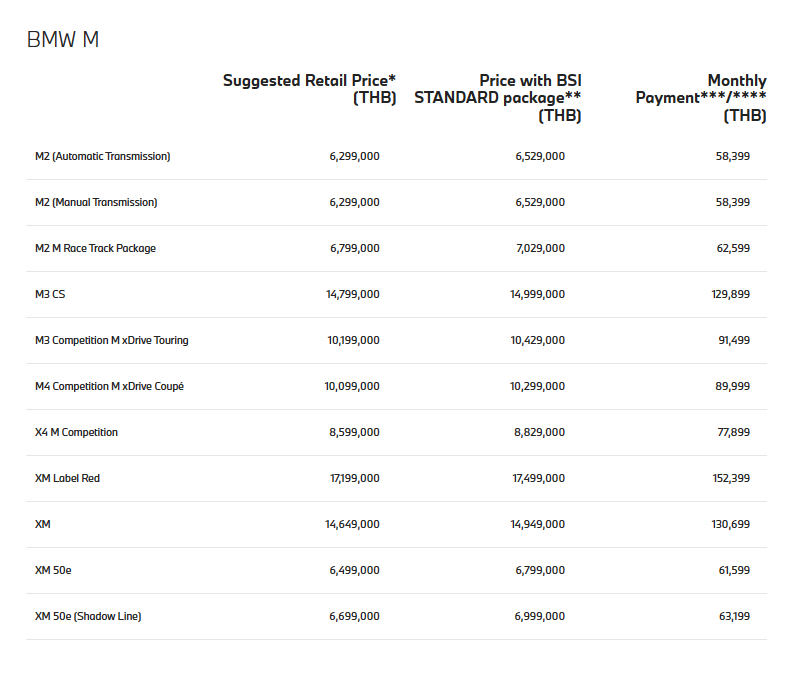
Task: Click M2 Automatic Transmission's 6,299,000 retail price
Action: pyautogui.click(x=355, y=156)
